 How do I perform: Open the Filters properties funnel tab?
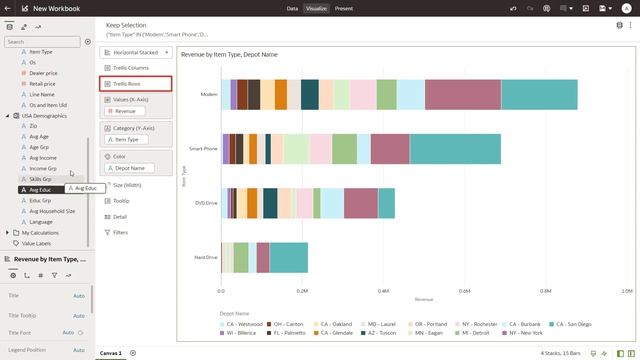pyautogui.click(x=54, y=276)
